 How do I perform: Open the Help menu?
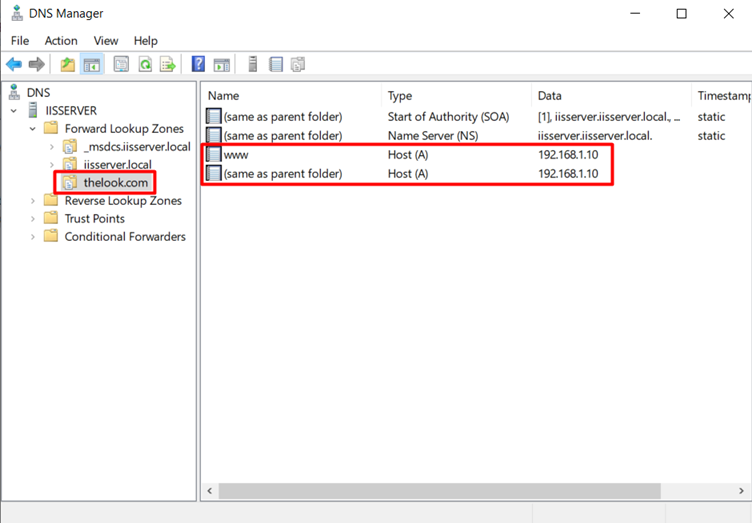[x=145, y=41]
